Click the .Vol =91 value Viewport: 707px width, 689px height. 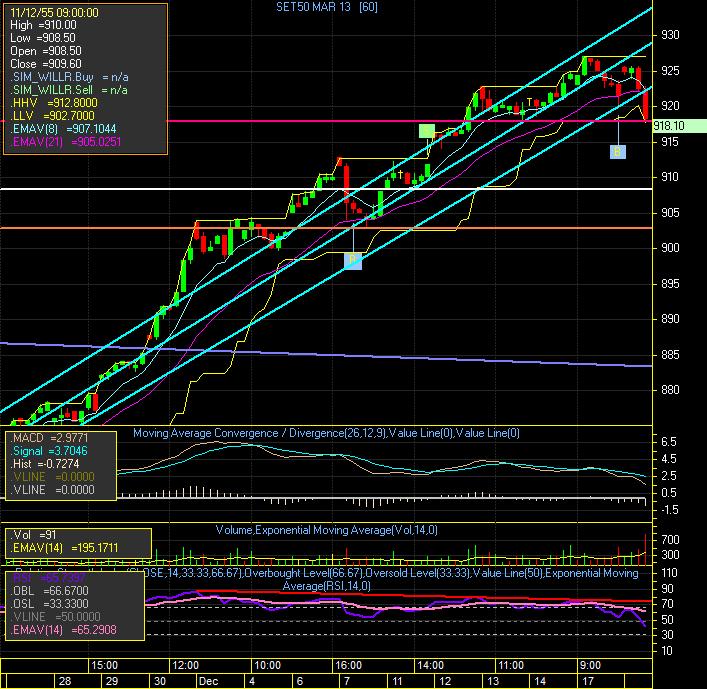(34, 535)
